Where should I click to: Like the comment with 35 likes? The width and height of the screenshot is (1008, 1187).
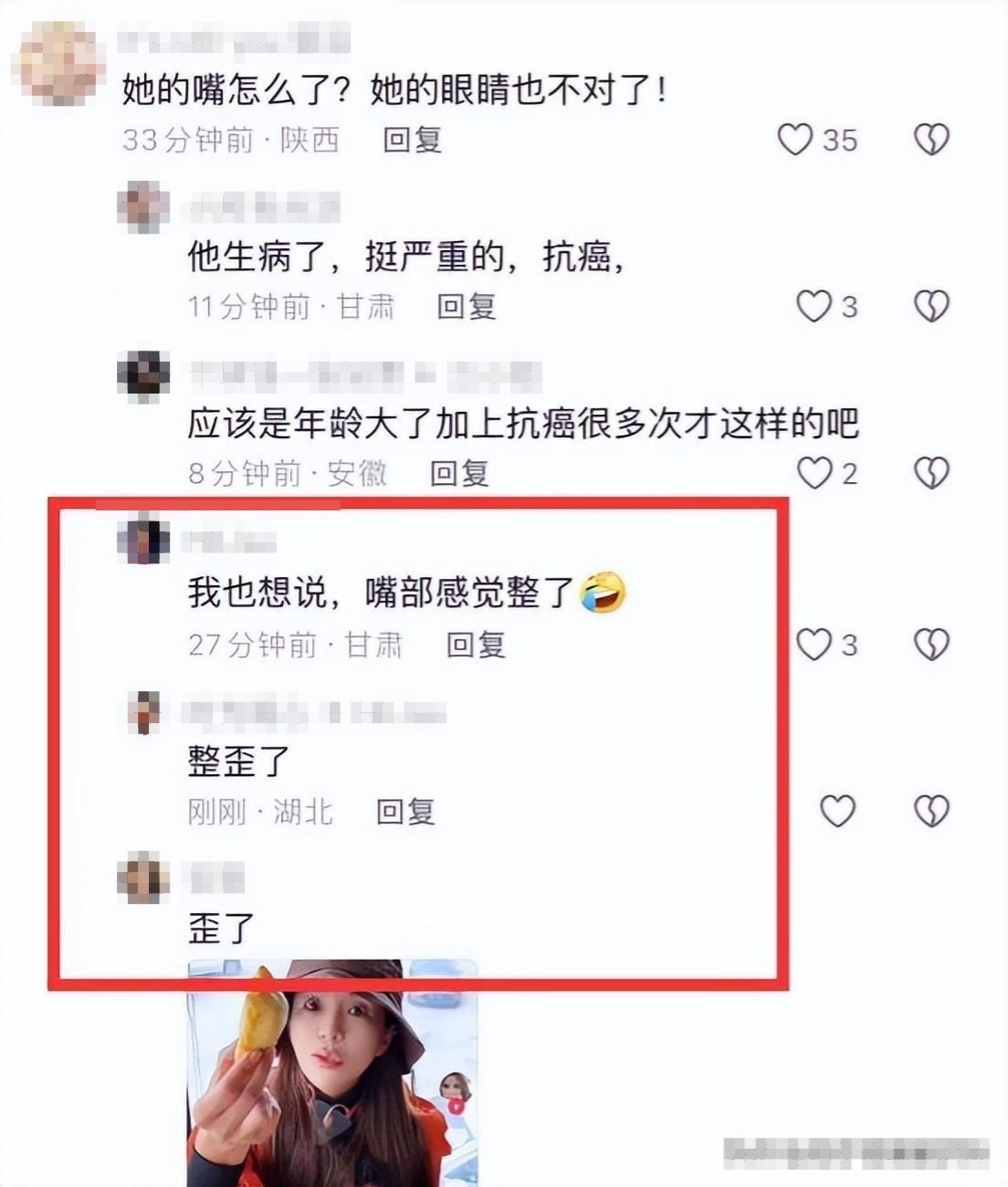(794, 140)
